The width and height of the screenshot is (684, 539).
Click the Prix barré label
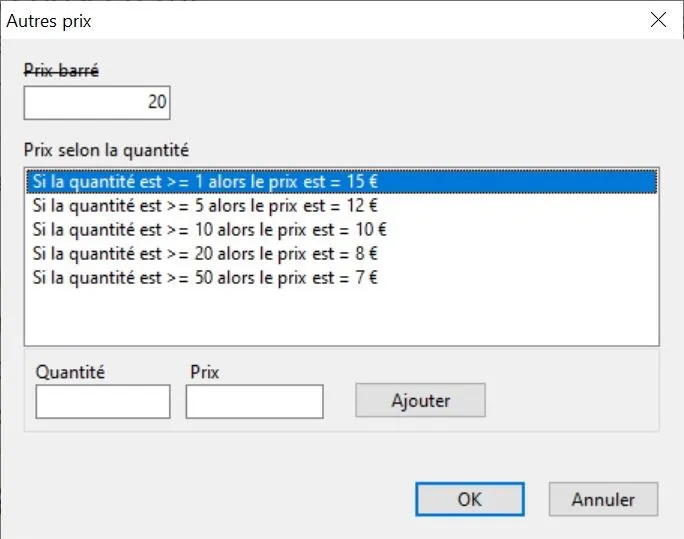[x=61, y=70]
